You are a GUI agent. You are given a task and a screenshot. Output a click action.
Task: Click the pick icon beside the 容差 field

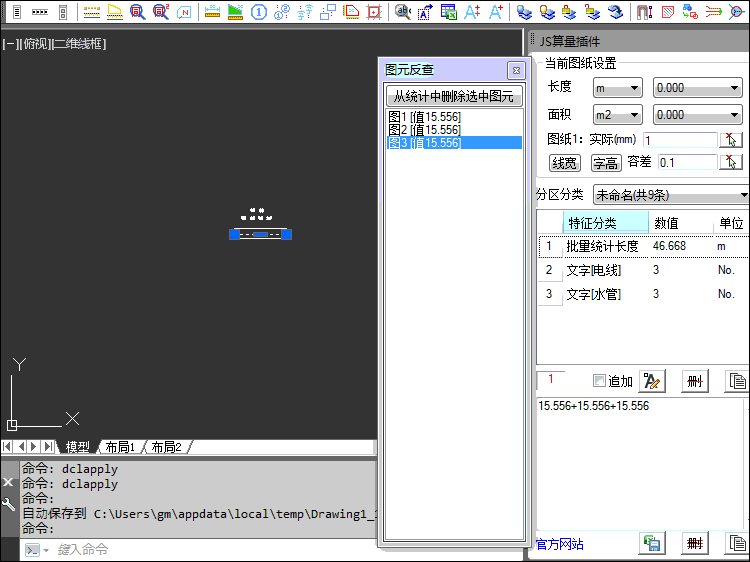[731, 162]
